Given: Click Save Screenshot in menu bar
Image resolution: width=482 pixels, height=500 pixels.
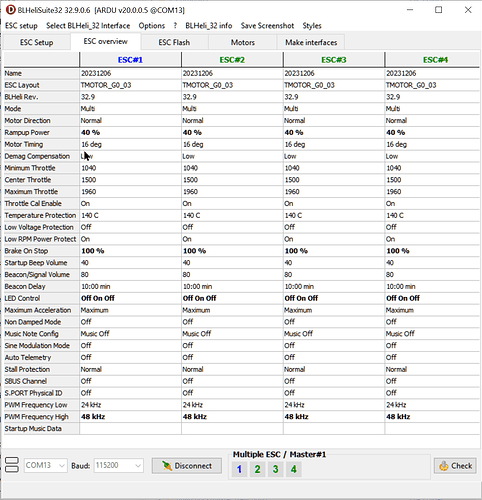Looking at the screenshot, I should (x=267, y=26).
